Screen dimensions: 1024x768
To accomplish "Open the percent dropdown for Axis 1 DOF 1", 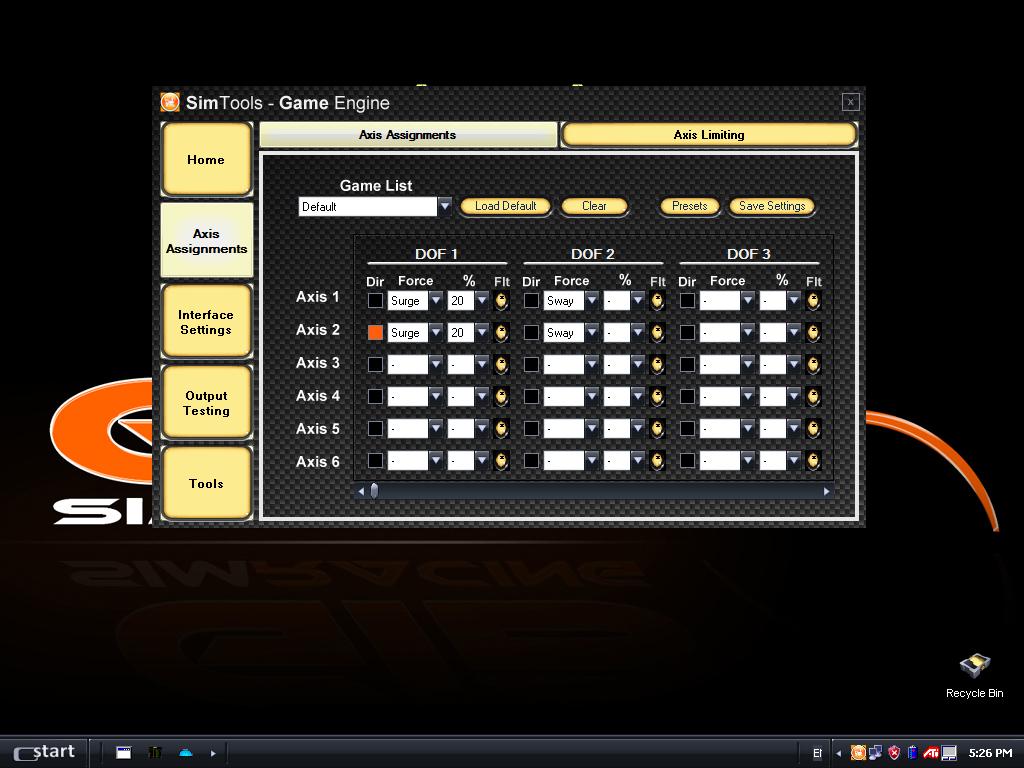I will 482,300.
